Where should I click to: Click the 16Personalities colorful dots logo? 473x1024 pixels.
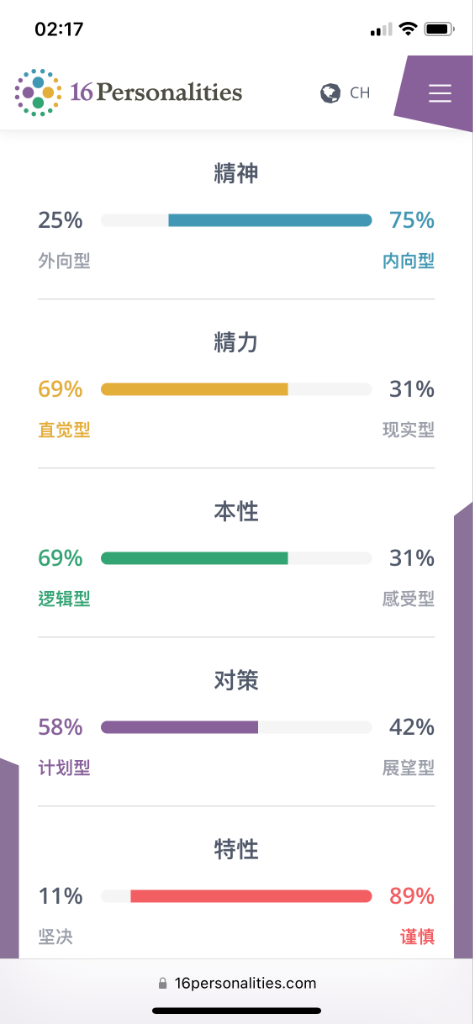(39, 93)
